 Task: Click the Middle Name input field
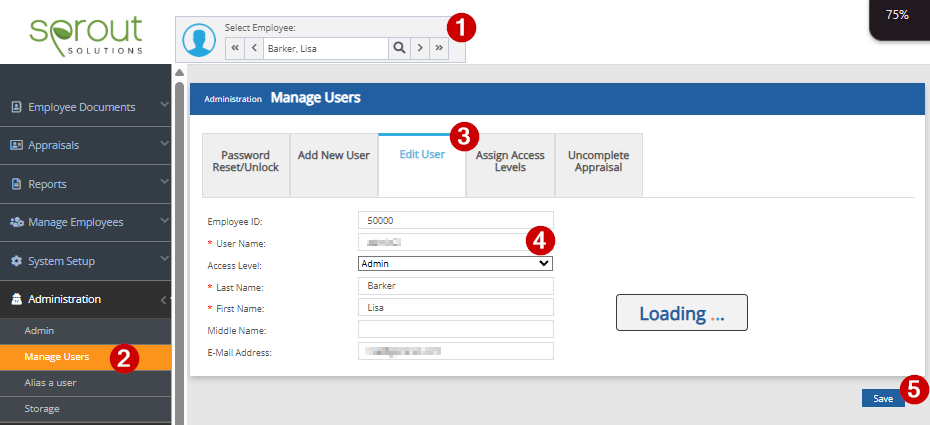coord(455,329)
